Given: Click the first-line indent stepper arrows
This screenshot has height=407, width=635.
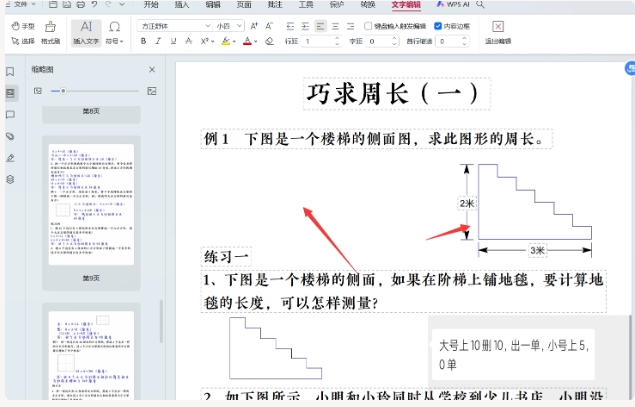Looking at the screenshot, I should [465, 41].
